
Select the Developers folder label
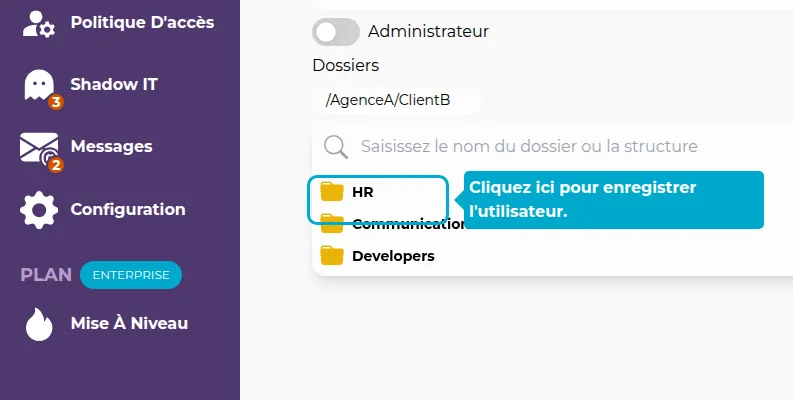(x=393, y=255)
